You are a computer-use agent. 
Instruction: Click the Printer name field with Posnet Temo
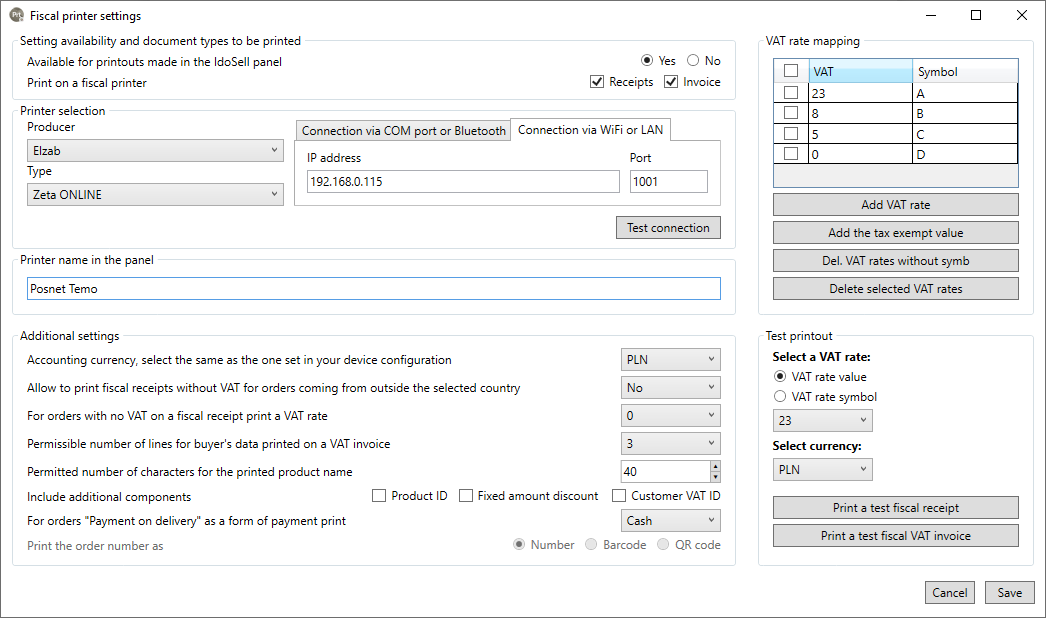[x=374, y=289]
